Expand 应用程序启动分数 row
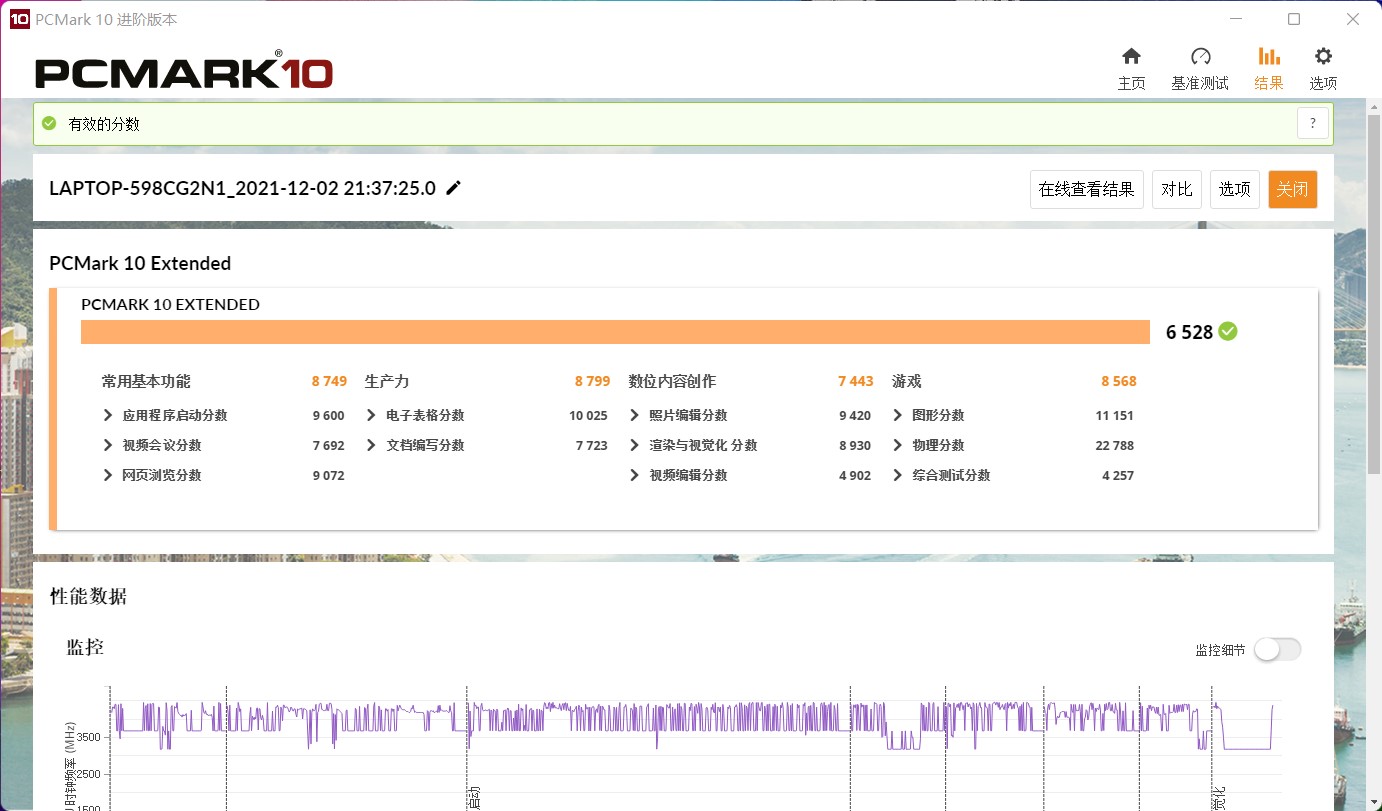Image resolution: width=1382 pixels, height=811 pixels. pos(108,415)
